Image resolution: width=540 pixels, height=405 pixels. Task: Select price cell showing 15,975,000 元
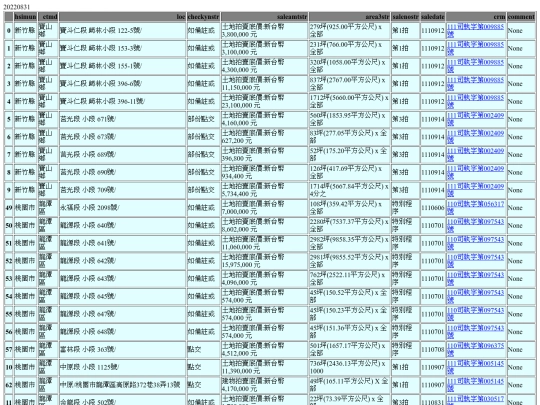(264, 261)
